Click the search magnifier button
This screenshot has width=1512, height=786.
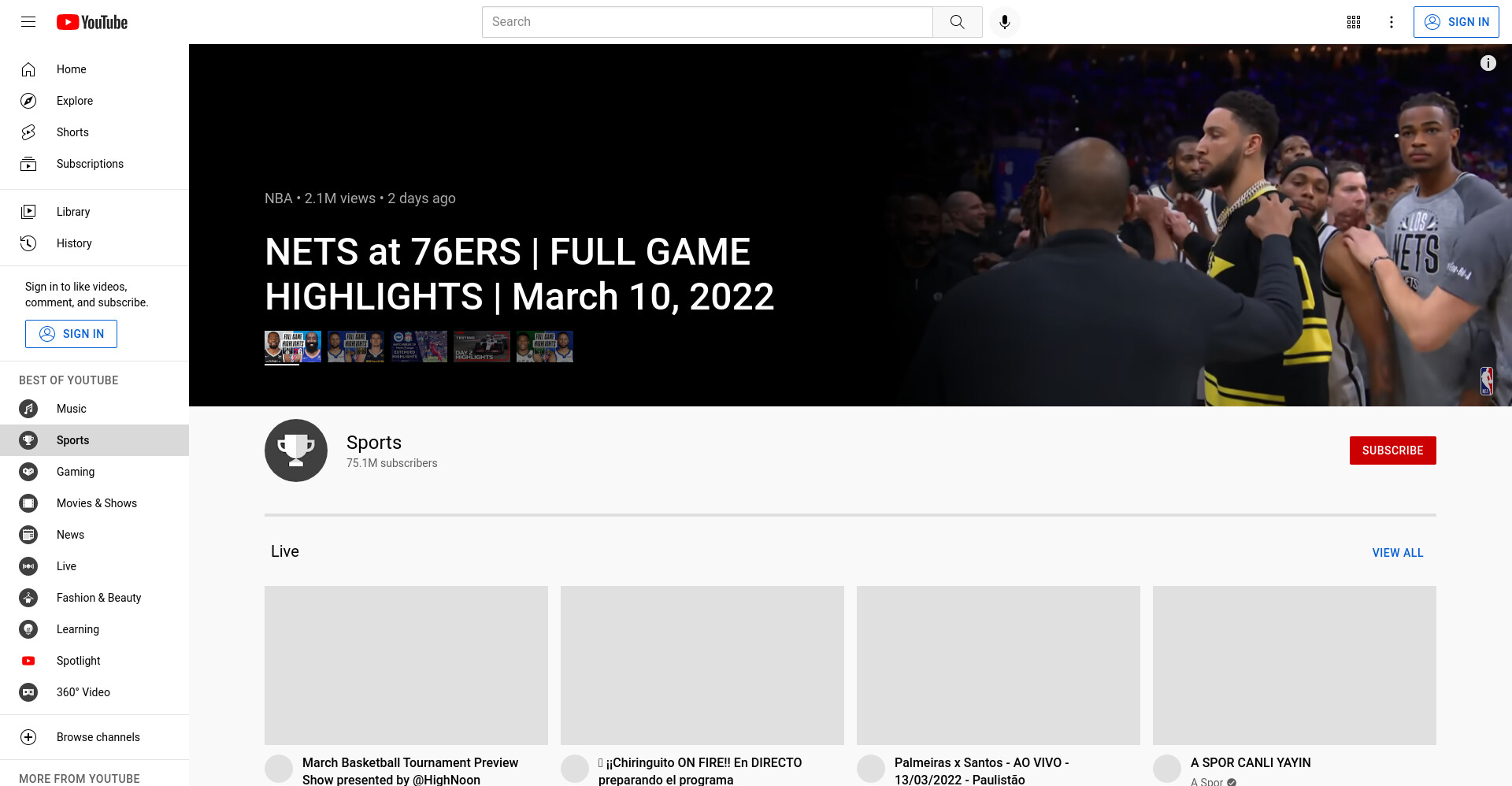[958, 22]
